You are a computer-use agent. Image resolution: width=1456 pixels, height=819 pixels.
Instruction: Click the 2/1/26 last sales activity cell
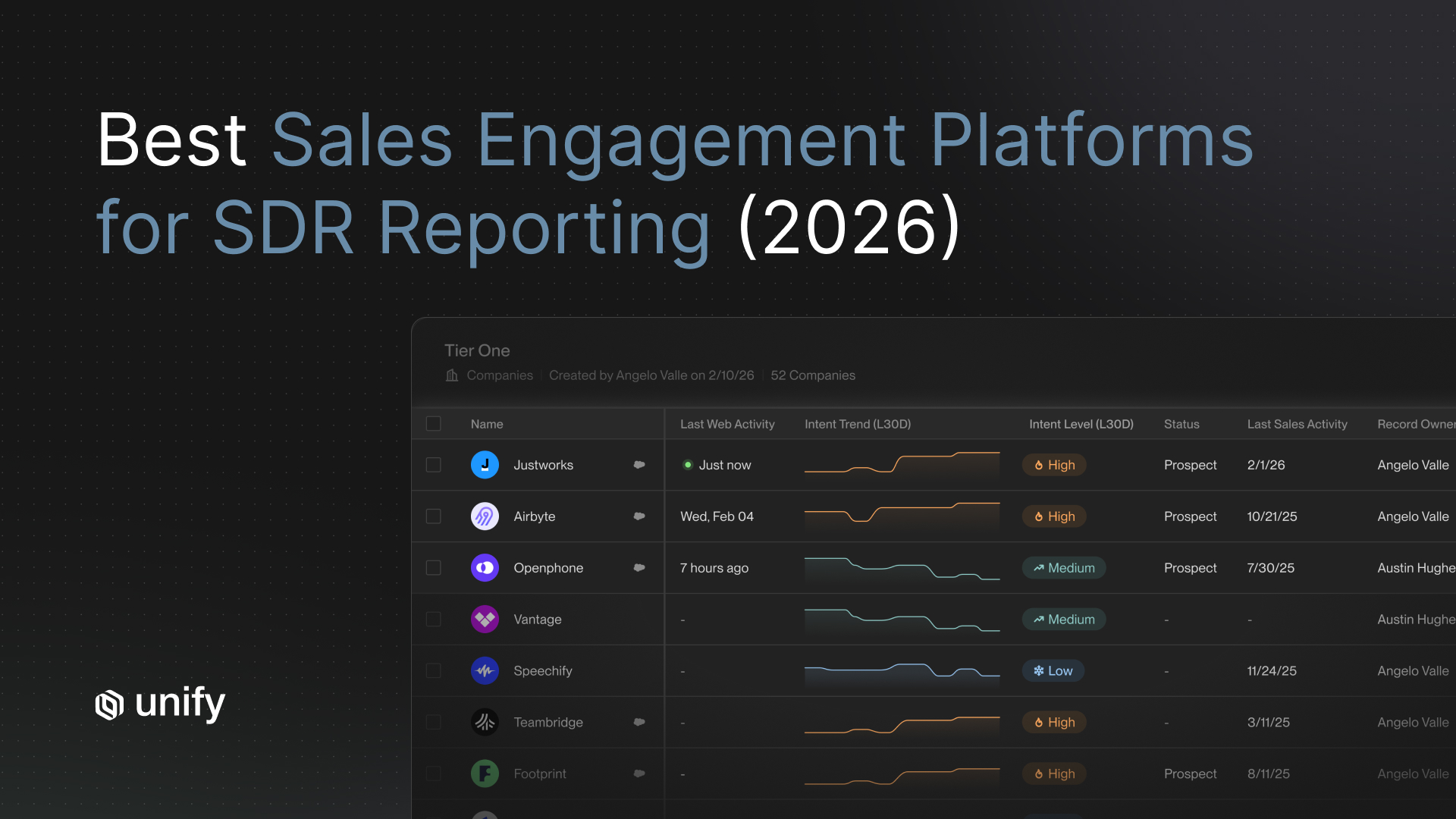(1266, 465)
